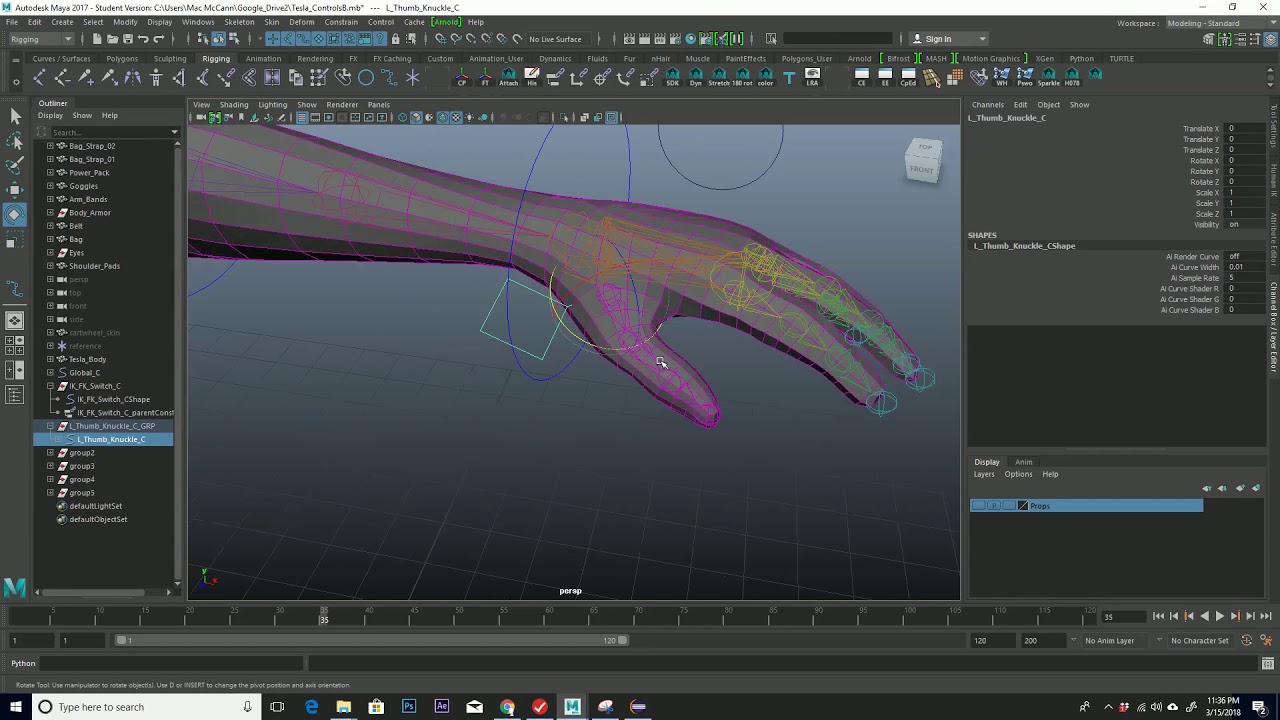Open viewport Shading menu

coord(234,105)
